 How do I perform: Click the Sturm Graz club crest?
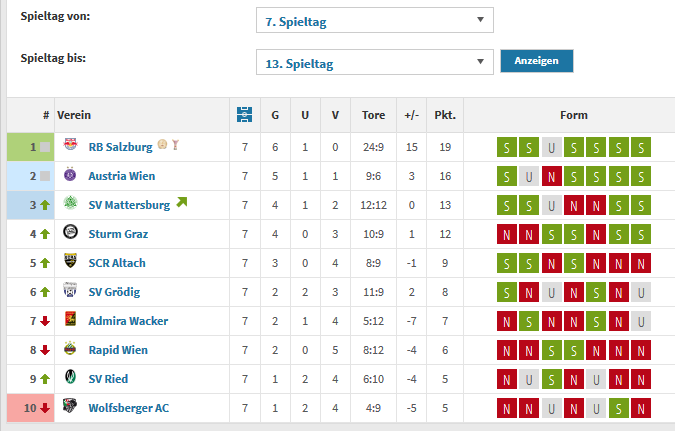click(70, 232)
